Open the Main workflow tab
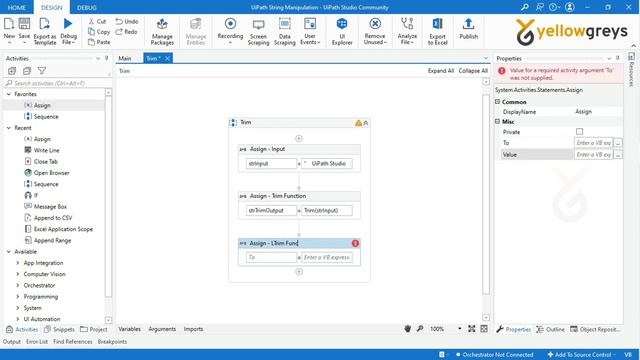The width and height of the screenshot is (640, 360). coord(125,58)
